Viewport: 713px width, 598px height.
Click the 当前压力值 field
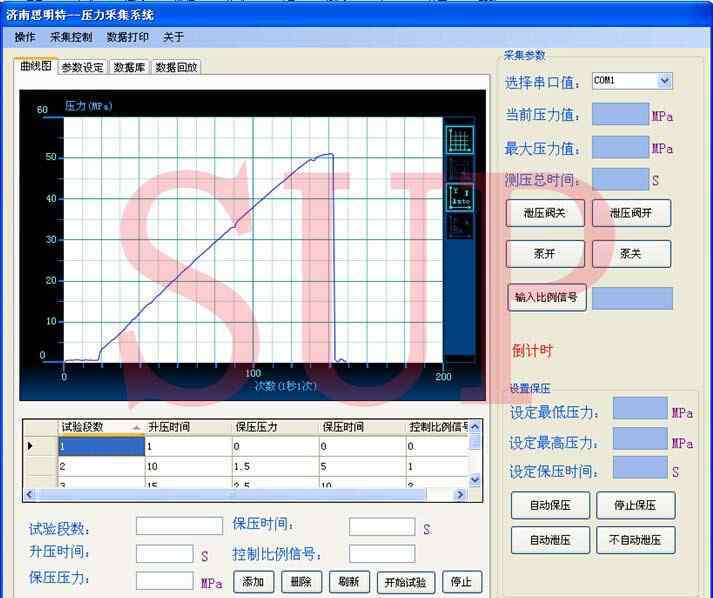click(620, 114)
